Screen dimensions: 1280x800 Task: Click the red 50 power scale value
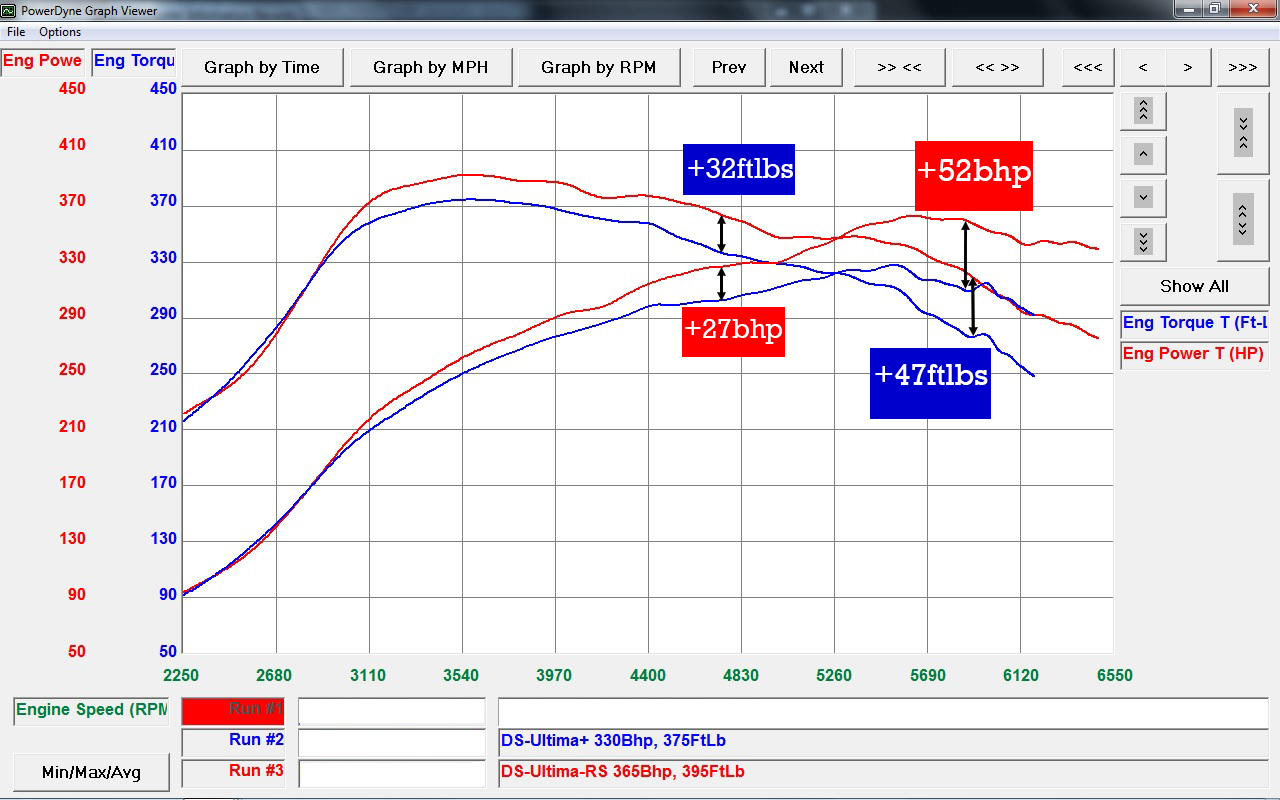(x=76, y=651)
